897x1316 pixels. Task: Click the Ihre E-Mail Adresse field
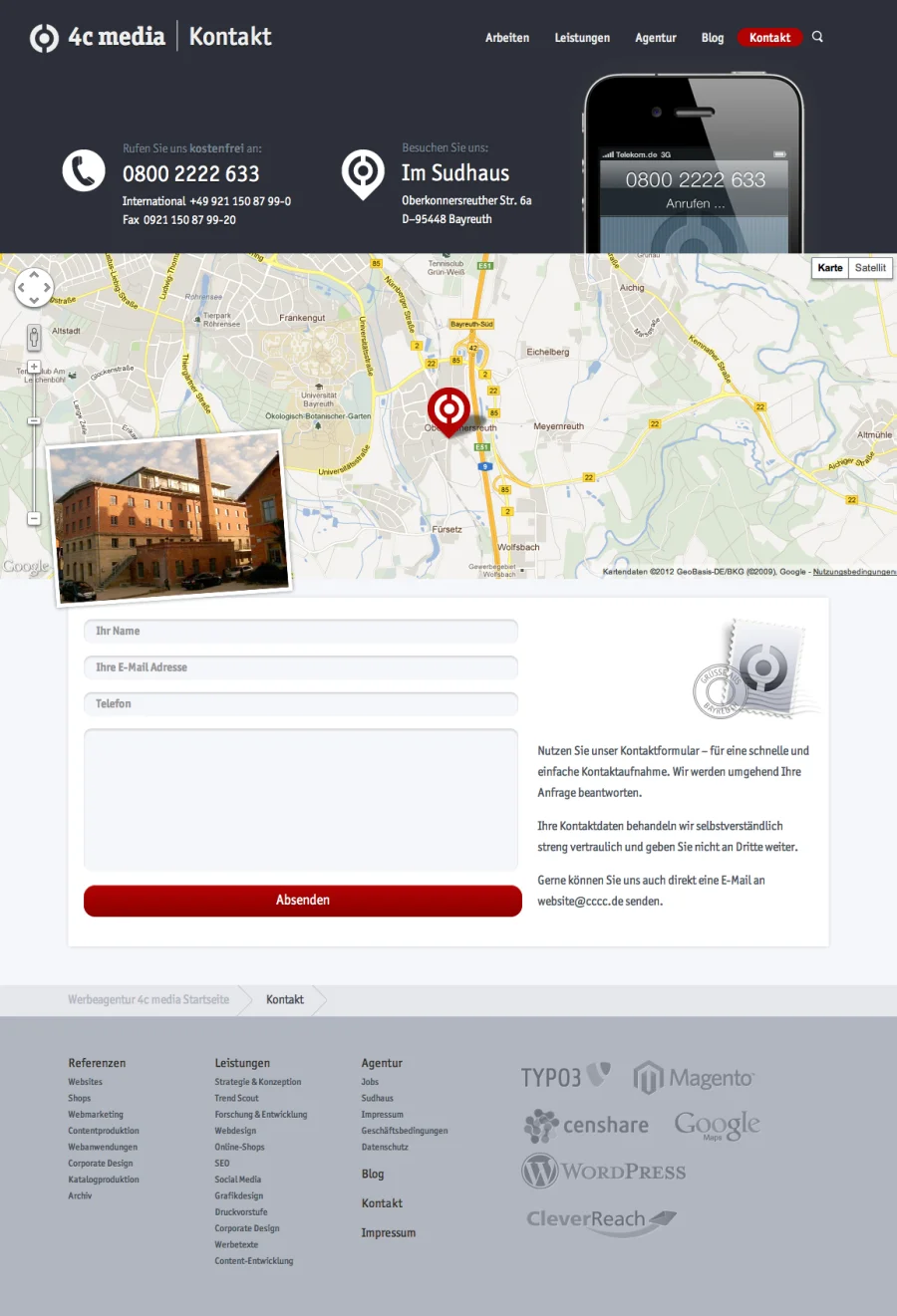coord(301,667)
